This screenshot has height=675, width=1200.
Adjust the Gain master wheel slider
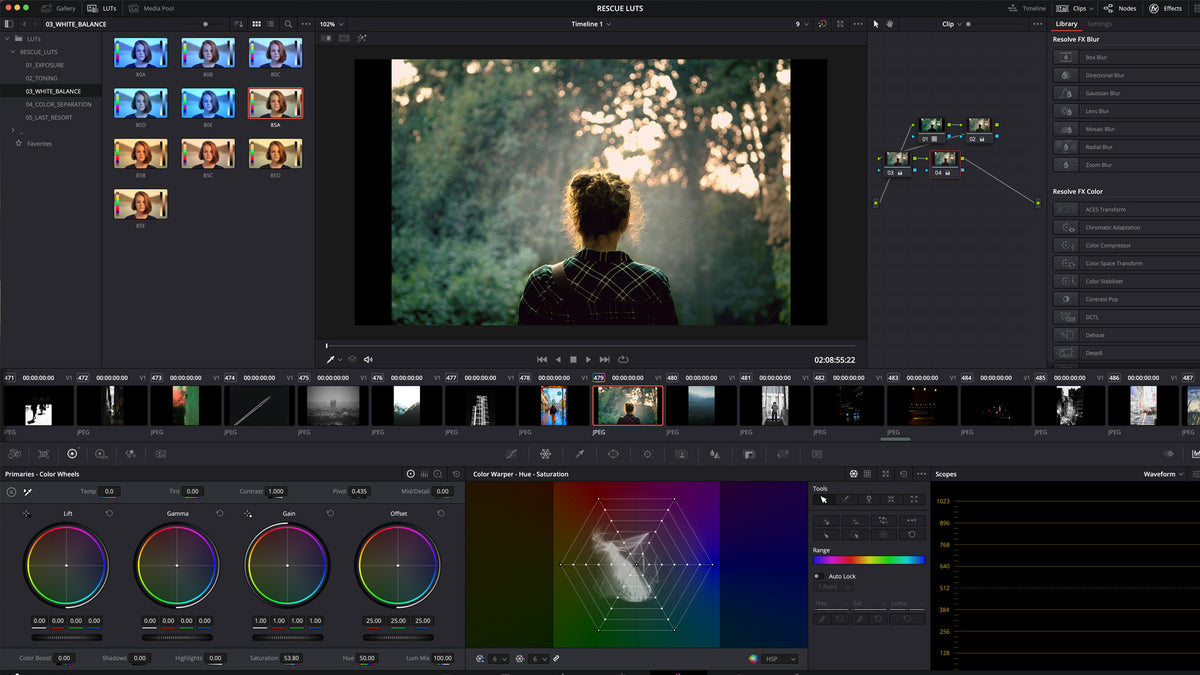pos(288,637)
